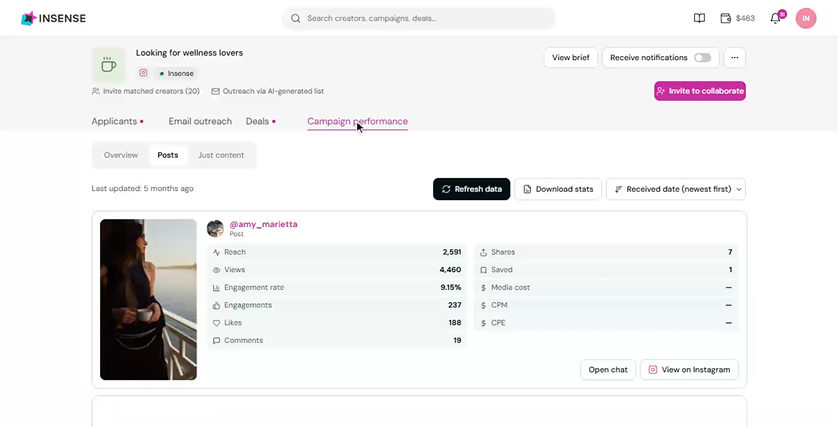Click the Engagement rate value 9.15%

pos(451,288)
